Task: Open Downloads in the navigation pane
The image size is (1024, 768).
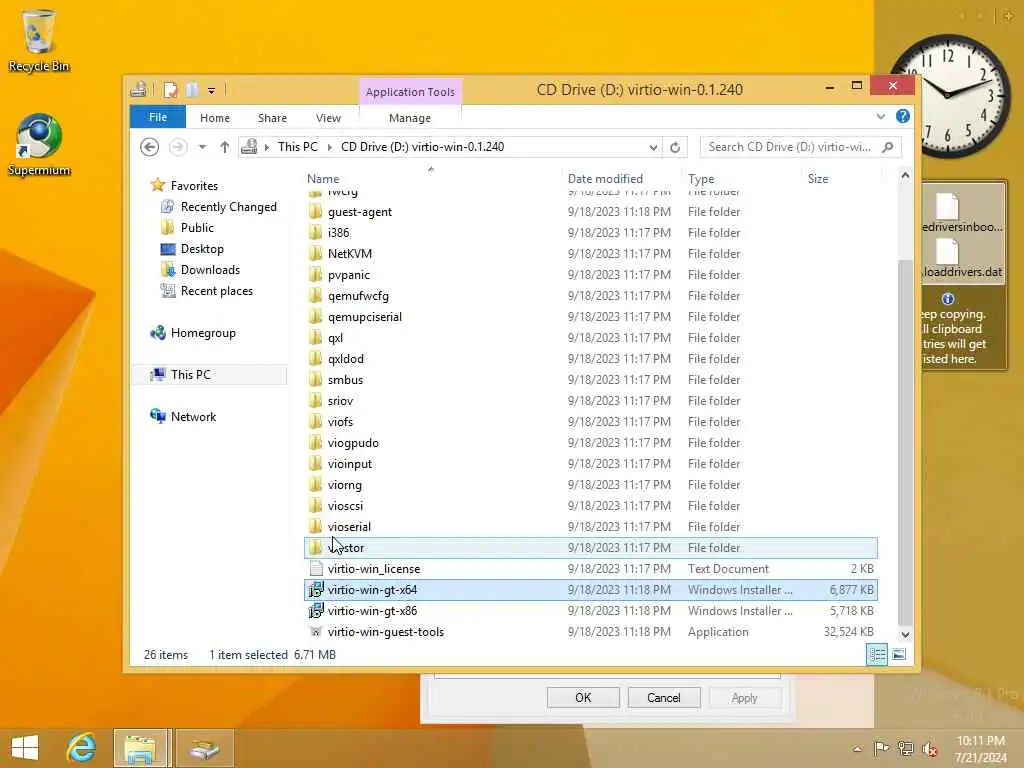Action: 210,270
